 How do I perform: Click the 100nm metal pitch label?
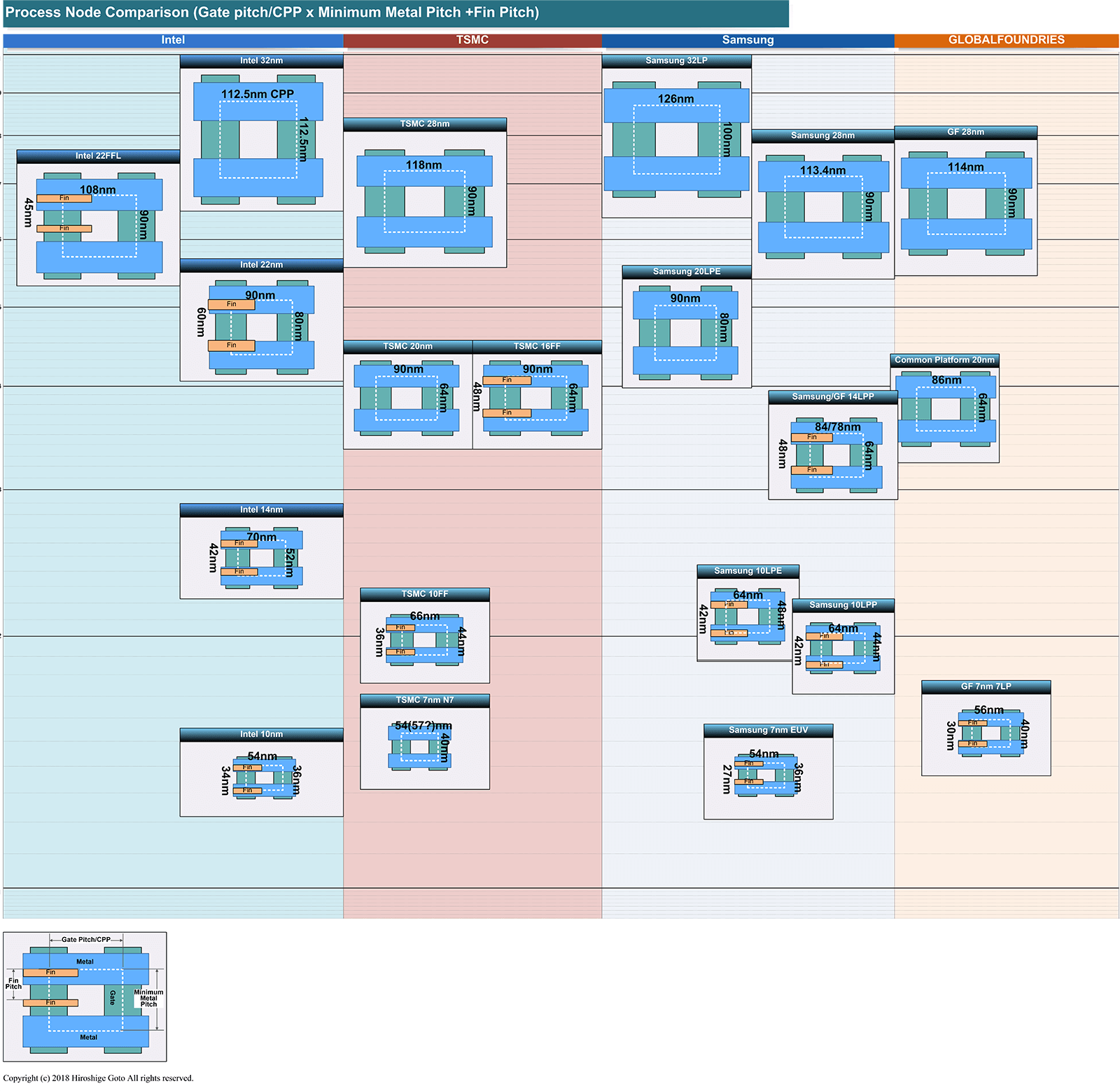(x=727, y=139)
